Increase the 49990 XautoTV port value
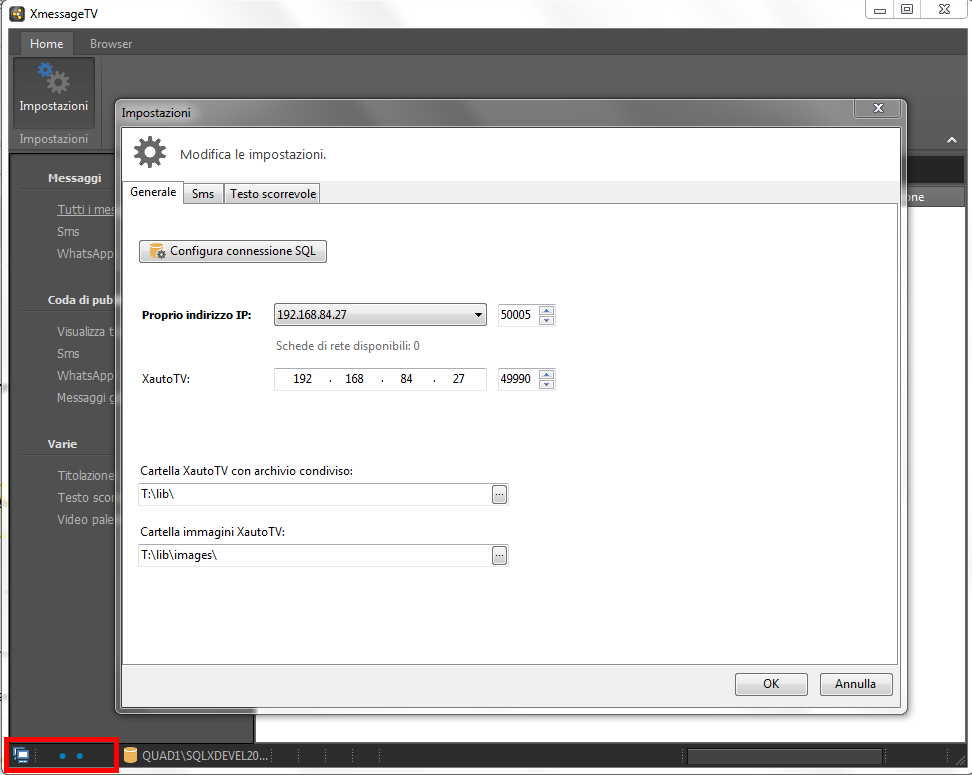972x775 pixels. pos(546,374)
